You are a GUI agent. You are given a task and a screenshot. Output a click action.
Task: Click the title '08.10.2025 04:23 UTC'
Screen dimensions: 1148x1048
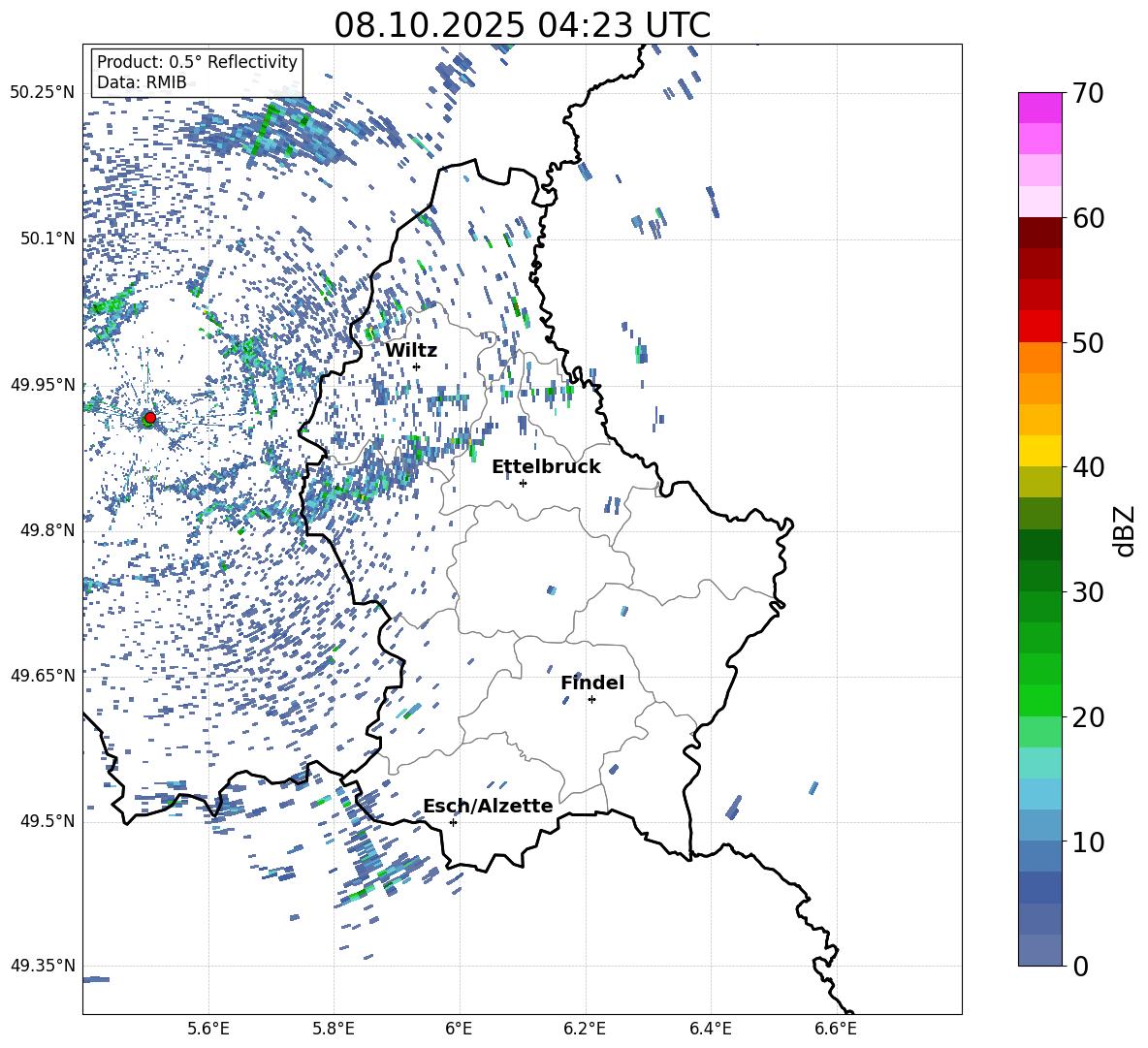click(522, 25)
